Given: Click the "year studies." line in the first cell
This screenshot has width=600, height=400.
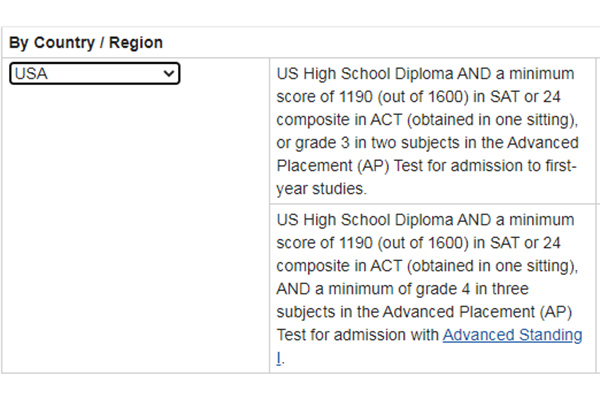Looking at the screenshot, I should coord(321,189).
